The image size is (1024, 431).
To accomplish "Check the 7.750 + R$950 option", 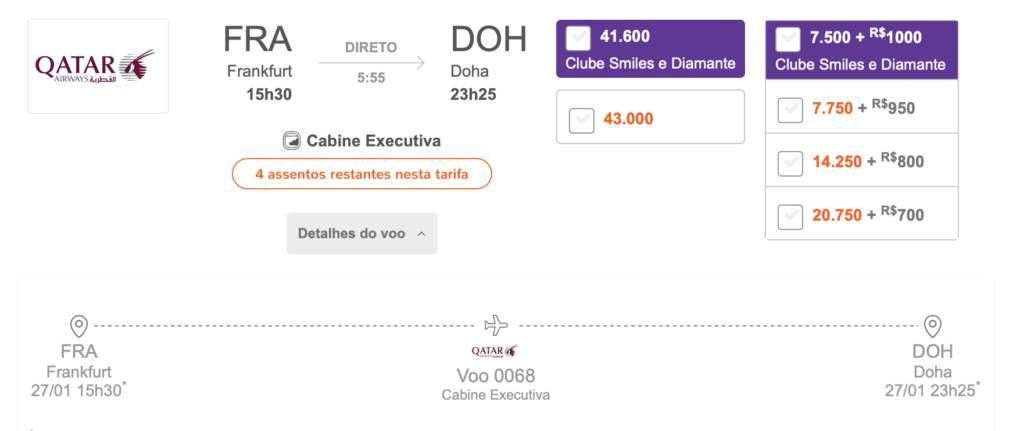I will click(x=790, y=110).
